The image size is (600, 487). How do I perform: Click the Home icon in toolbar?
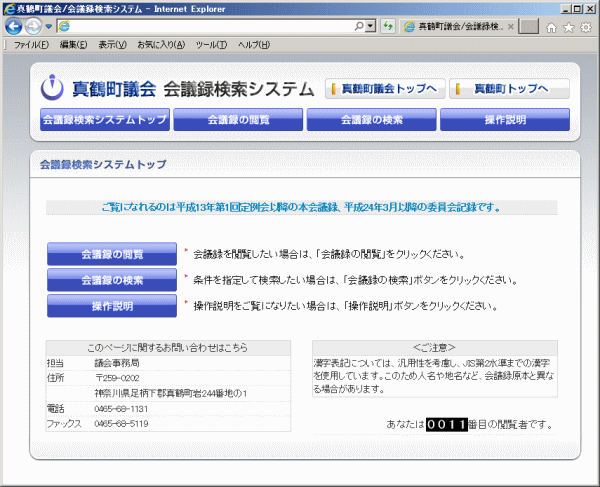point(551,27)
